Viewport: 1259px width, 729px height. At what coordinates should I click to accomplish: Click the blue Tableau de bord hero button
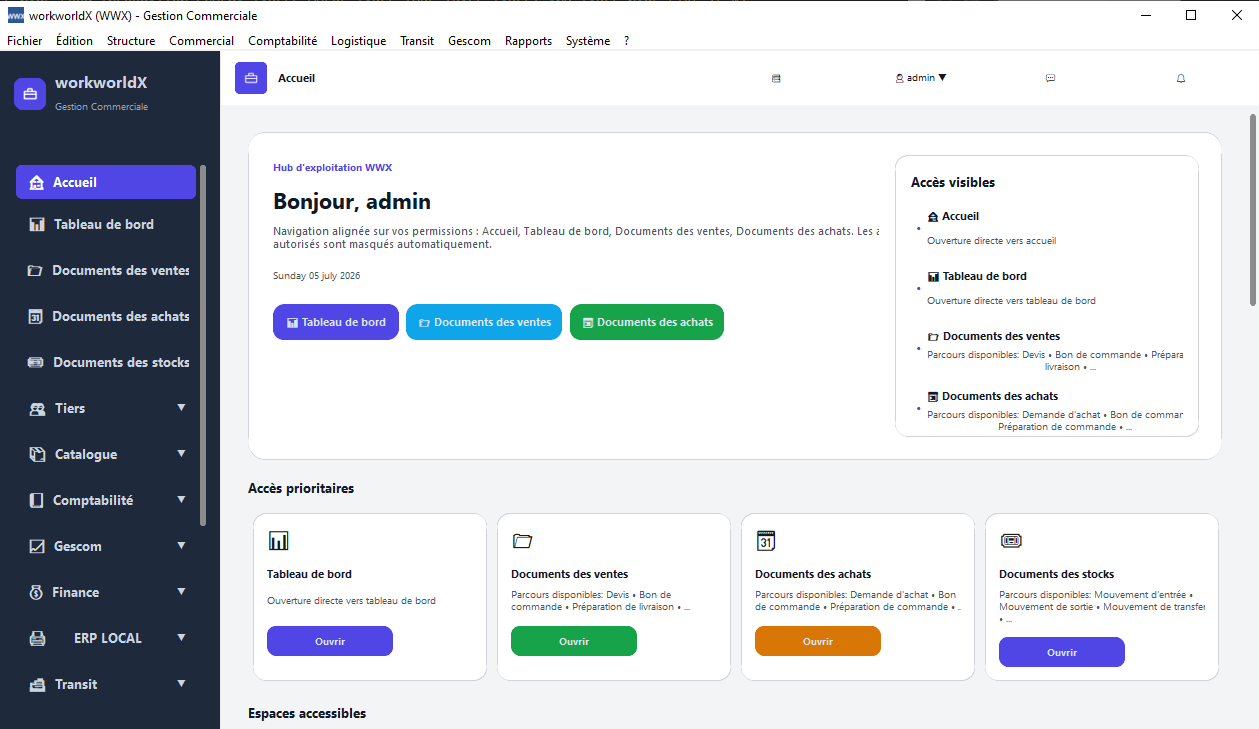(x=336, y=322)
